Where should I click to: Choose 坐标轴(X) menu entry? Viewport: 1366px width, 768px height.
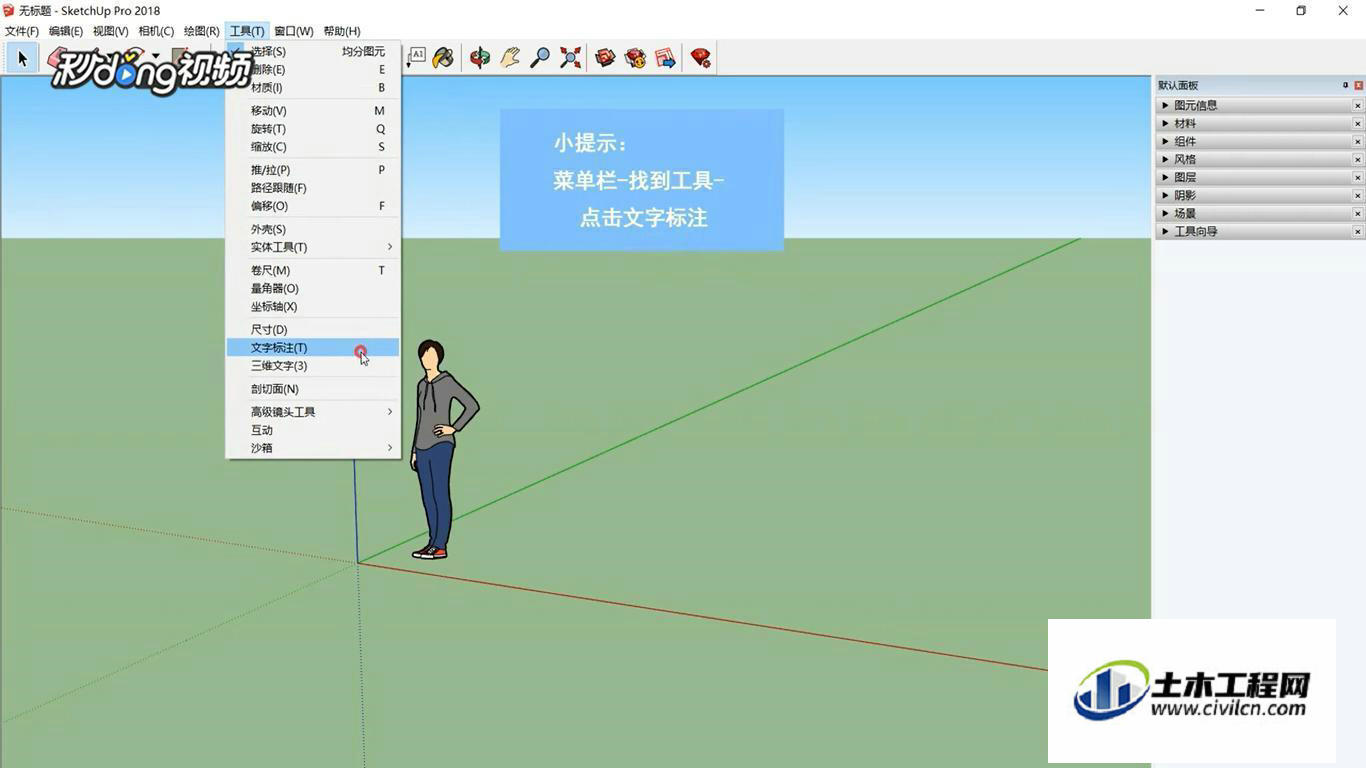[x=313, y=307]
